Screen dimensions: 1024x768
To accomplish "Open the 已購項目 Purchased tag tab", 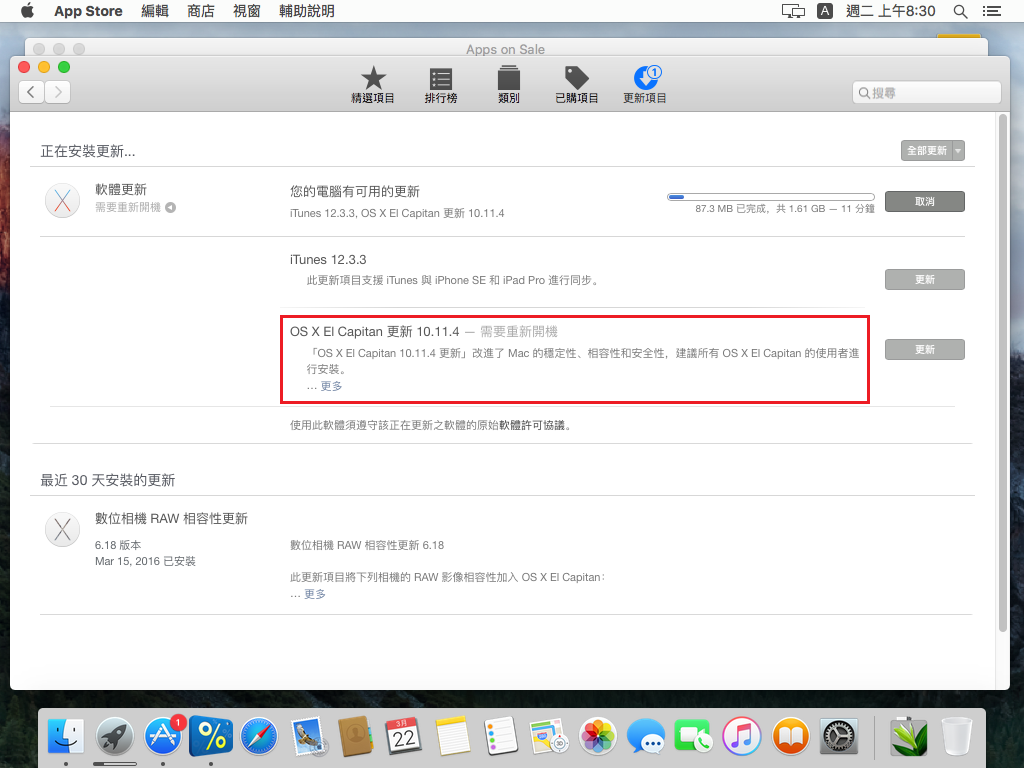I will 577,85.
